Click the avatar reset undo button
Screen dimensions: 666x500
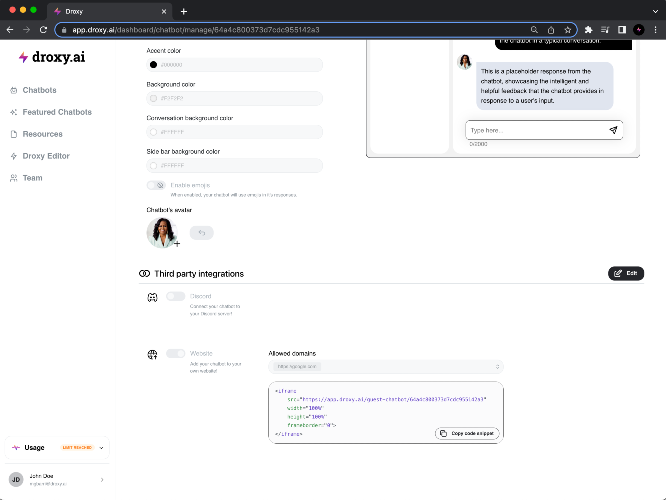(x=201, y=233)
